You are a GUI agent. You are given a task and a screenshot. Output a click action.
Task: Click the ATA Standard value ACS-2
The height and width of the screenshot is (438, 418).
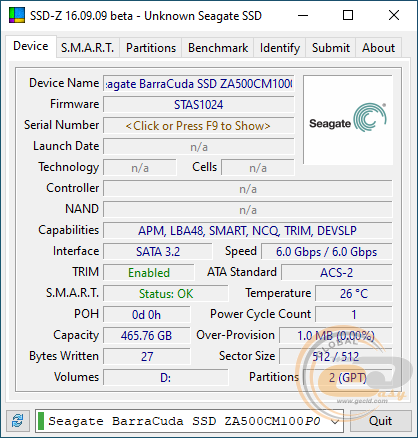coord(337,273)
